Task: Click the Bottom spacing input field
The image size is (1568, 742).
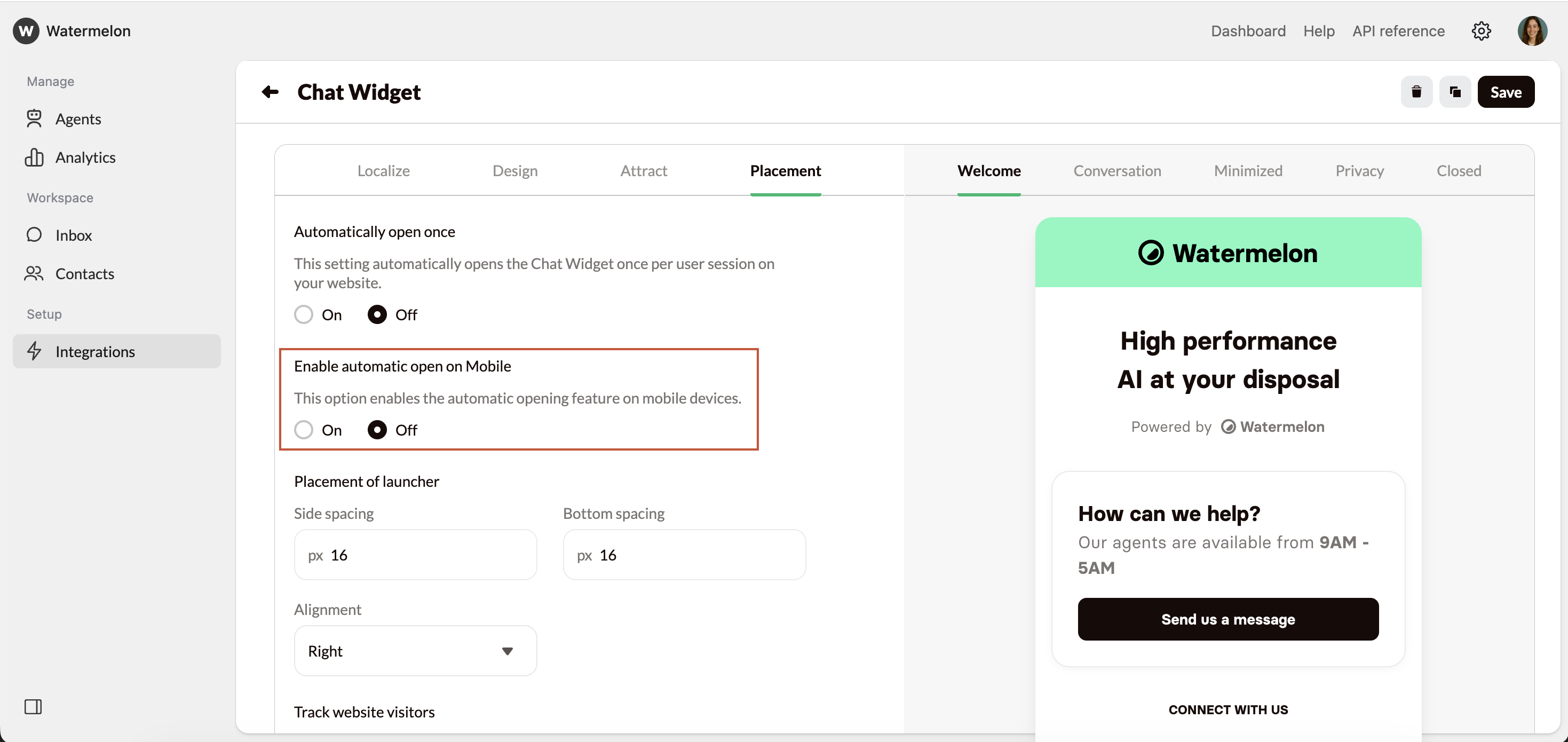Action: [x=684, y=555]
